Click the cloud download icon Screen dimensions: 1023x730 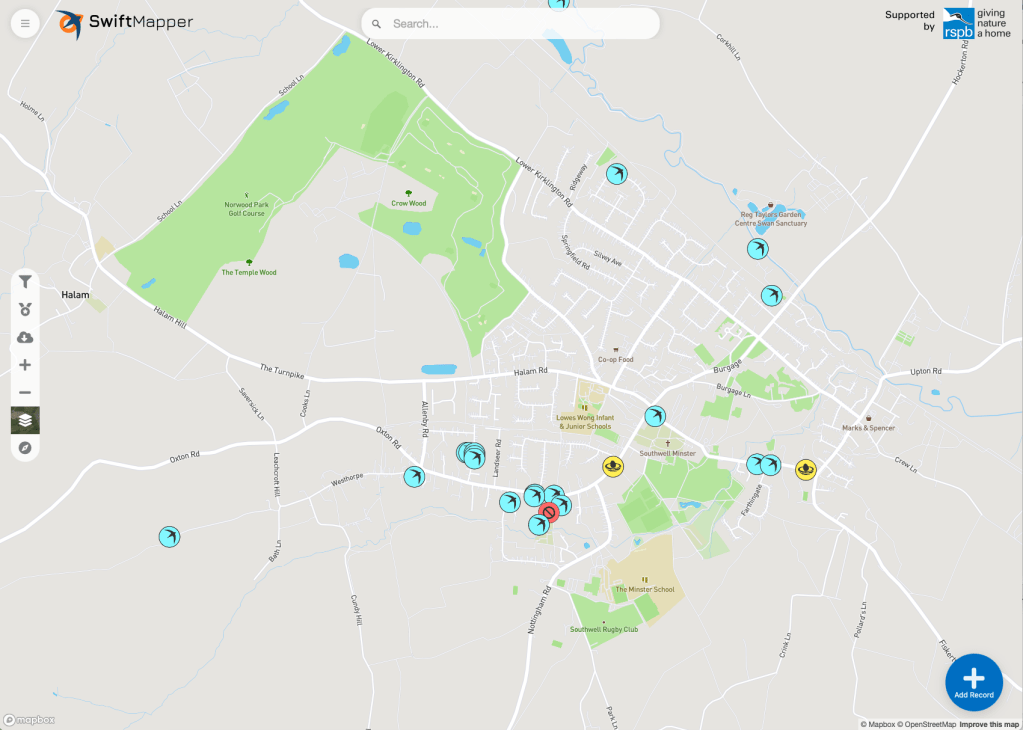[x=25, y=338]
